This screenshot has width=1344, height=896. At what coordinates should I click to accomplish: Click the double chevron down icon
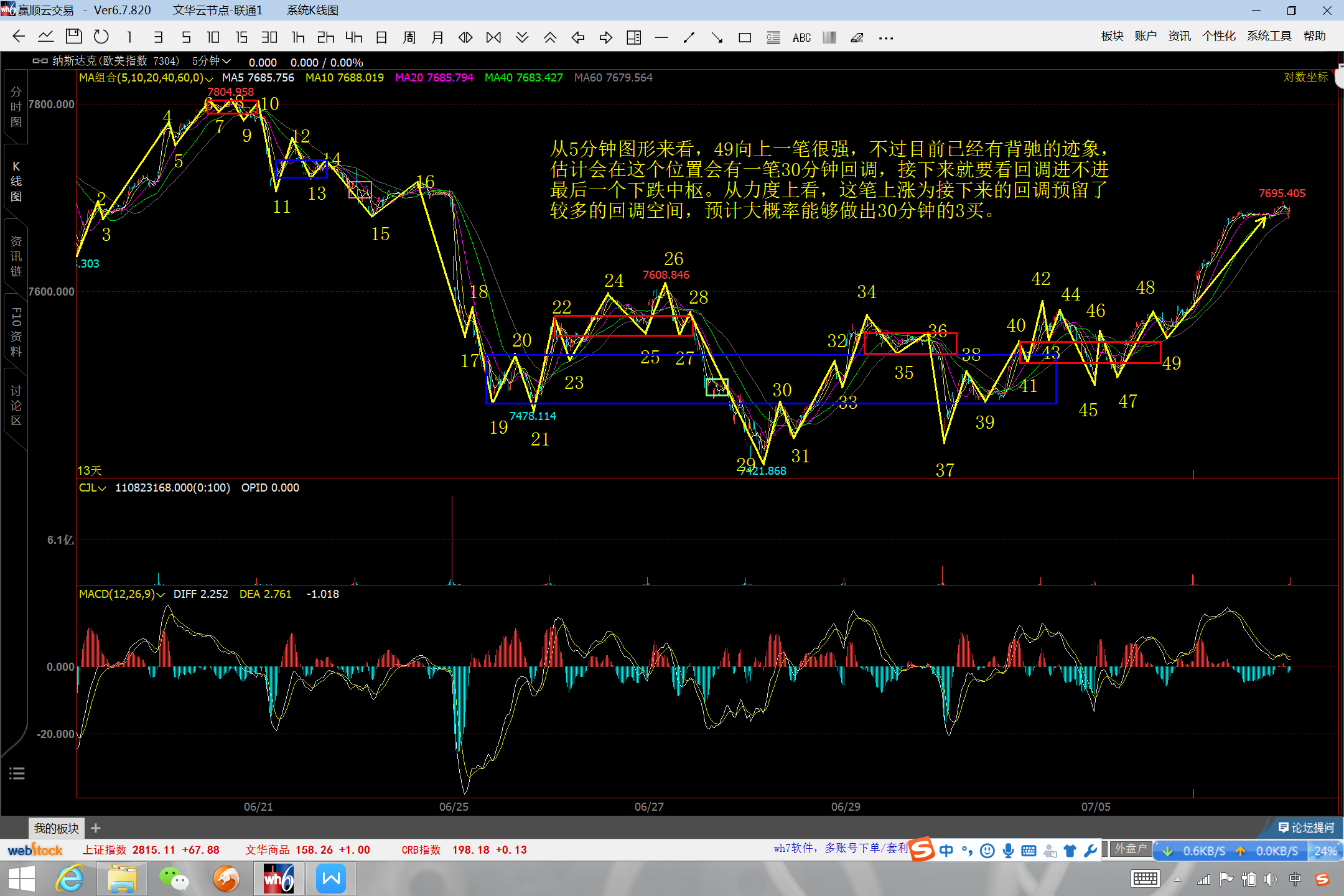(x=522, y=37)
